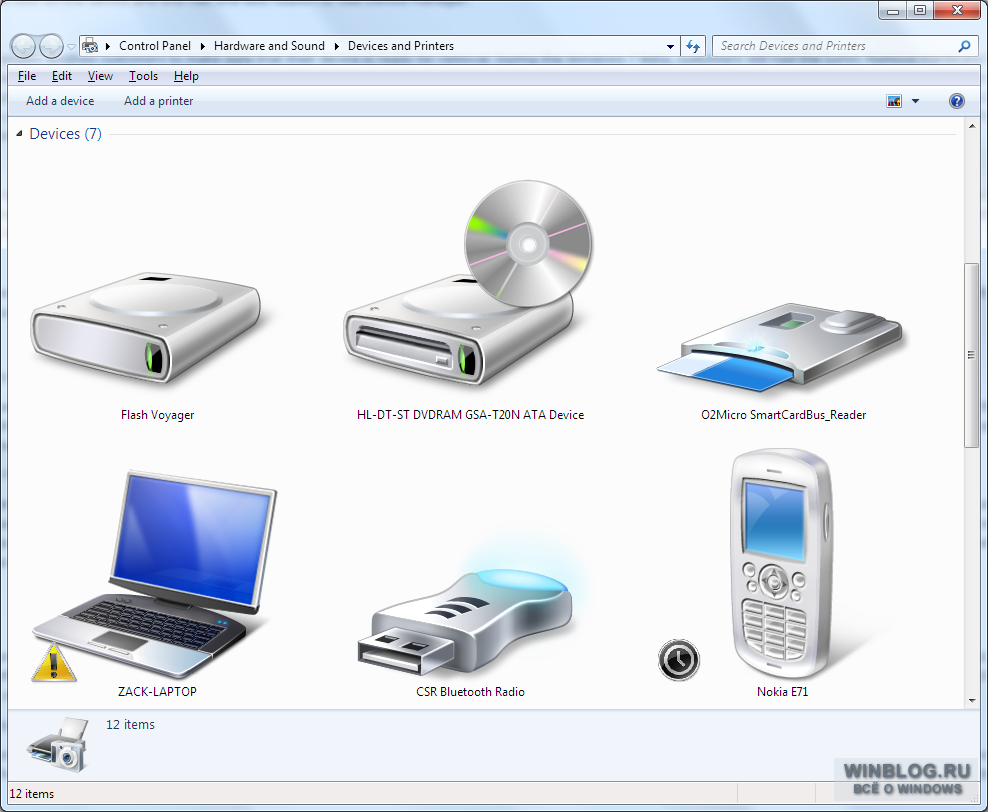Click the printer icon in address bar

point(91,46)
